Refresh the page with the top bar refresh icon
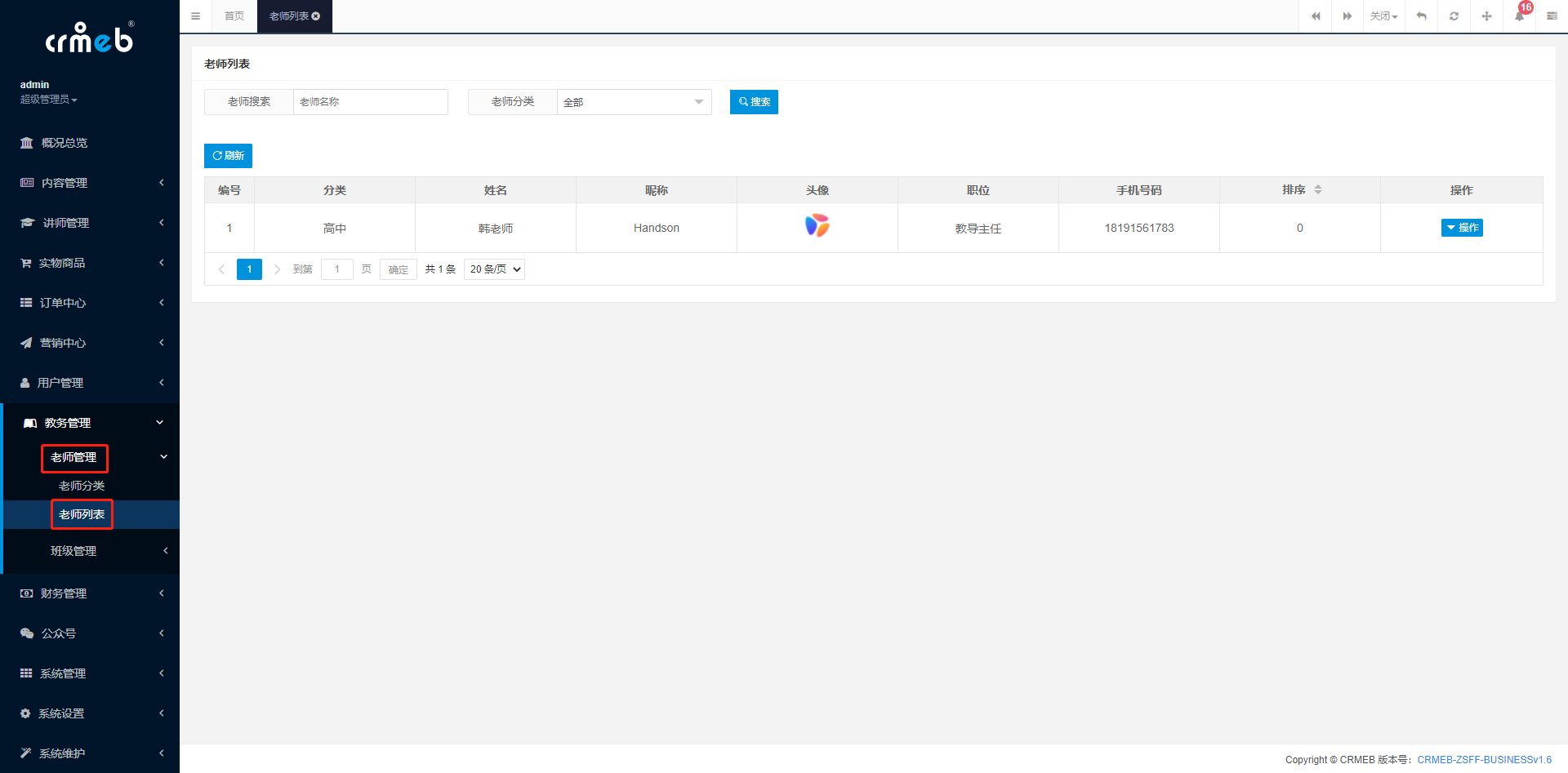 click(1454, 16)
